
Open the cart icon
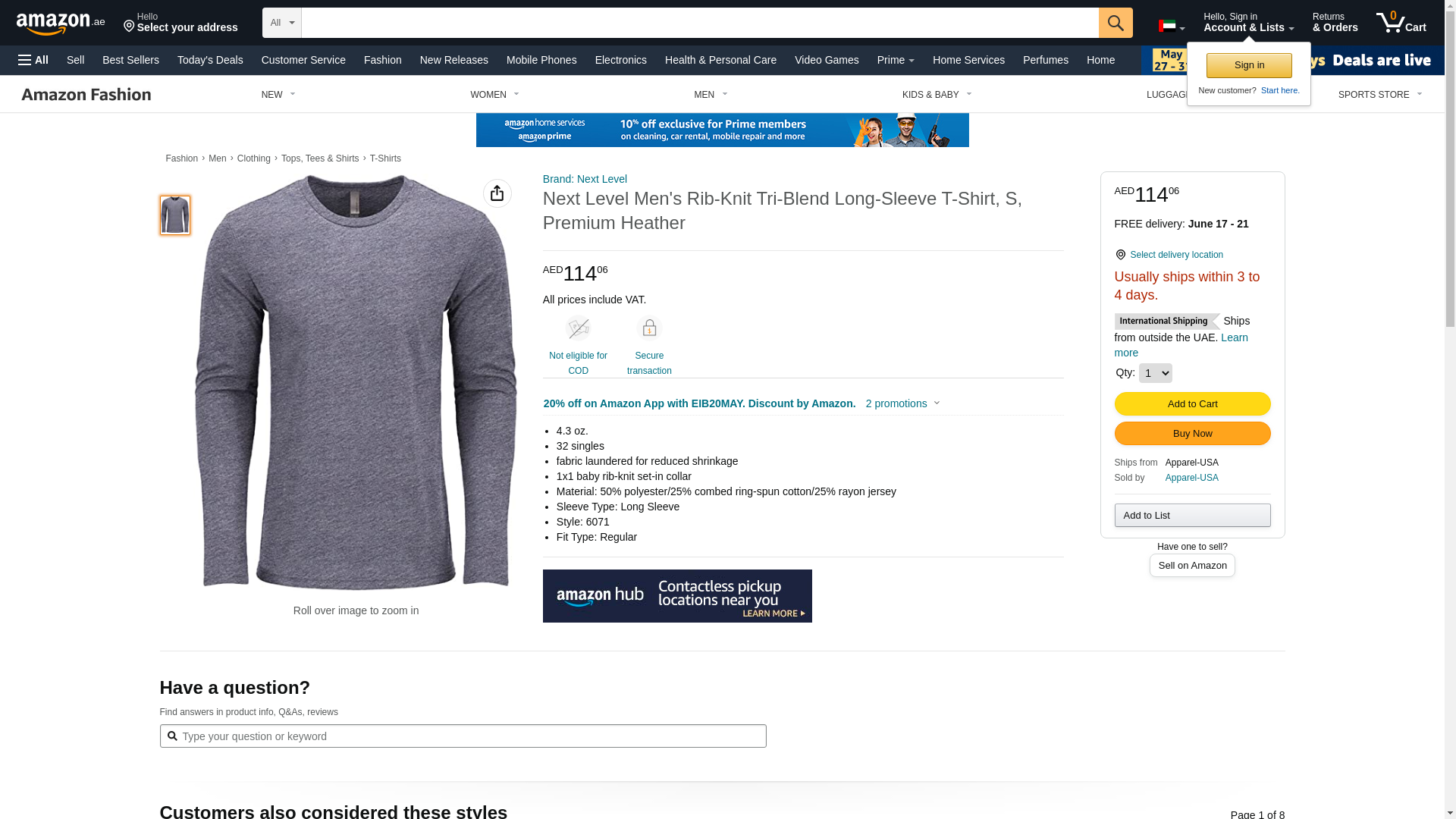tap(1401, 23)
